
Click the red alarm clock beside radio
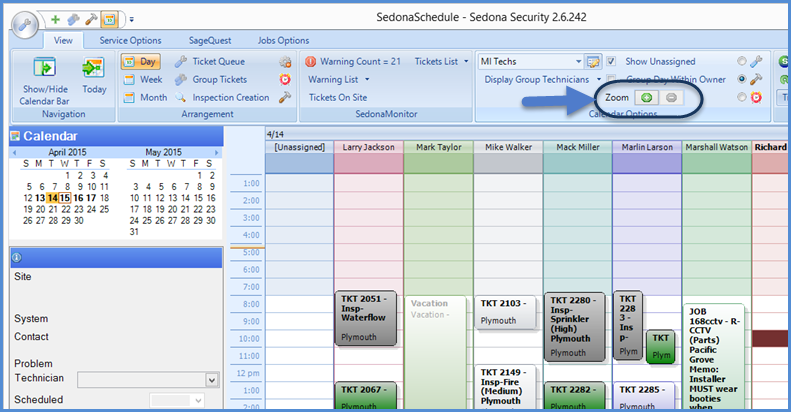tap(756, 97)
